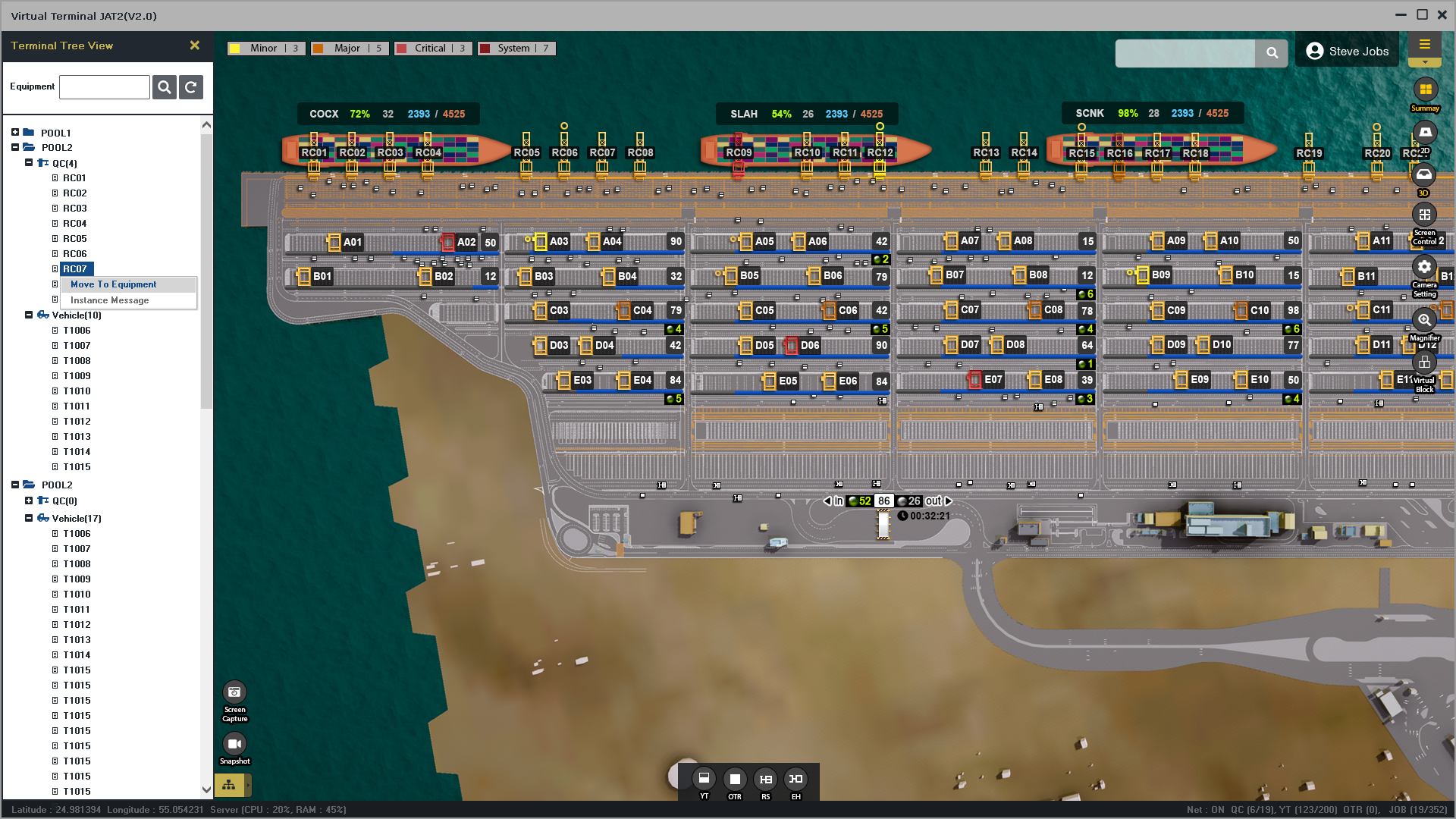Screen dimensions: 1456x819
Task: Expand the QC(0) tree node
Action: [x=29, y=500]
